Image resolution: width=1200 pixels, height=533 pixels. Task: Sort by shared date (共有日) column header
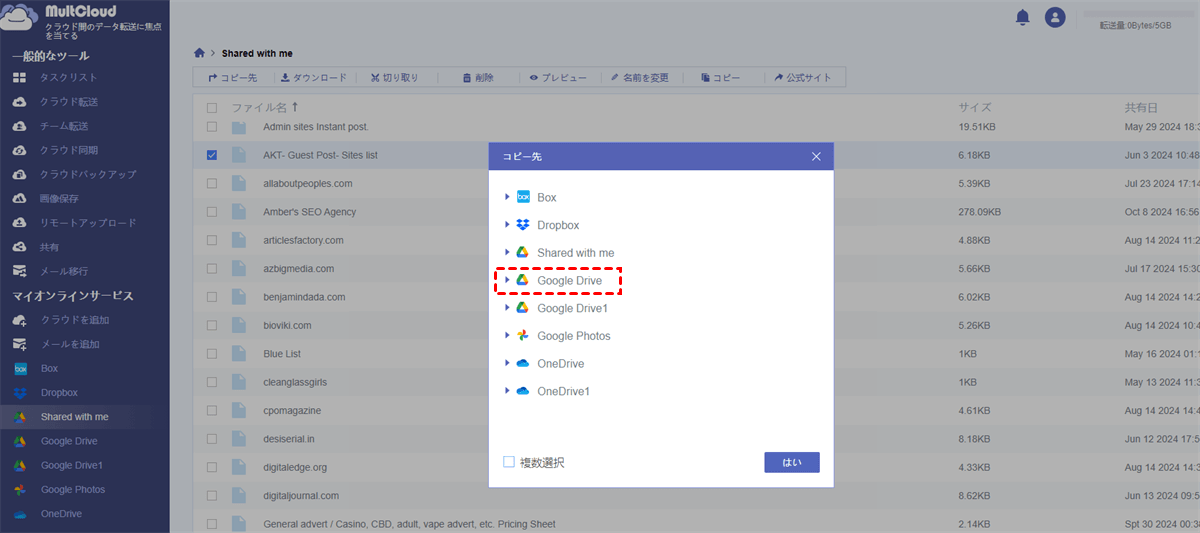(x=1141, y=107)
